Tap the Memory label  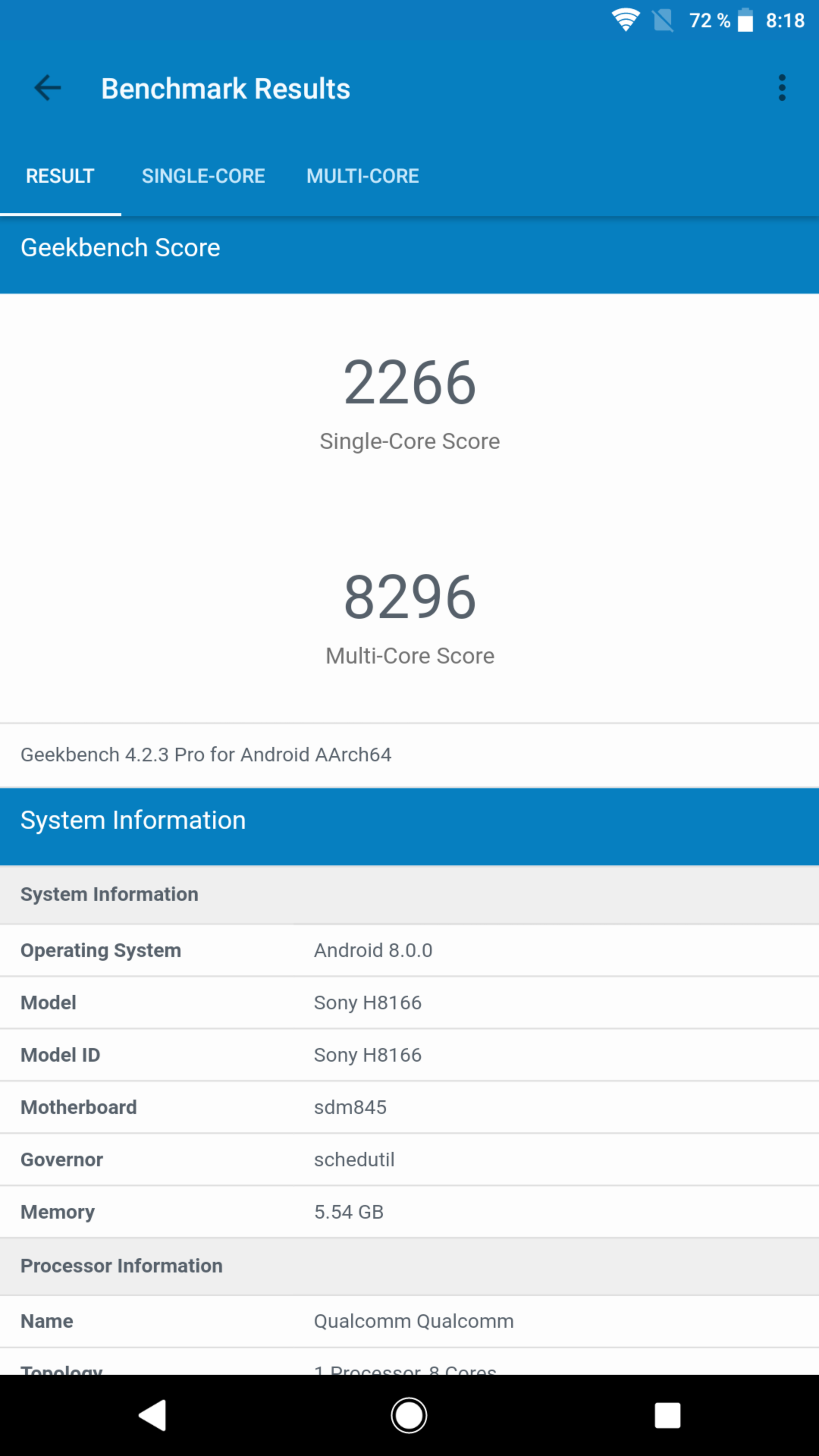(x=58, y=1213)
